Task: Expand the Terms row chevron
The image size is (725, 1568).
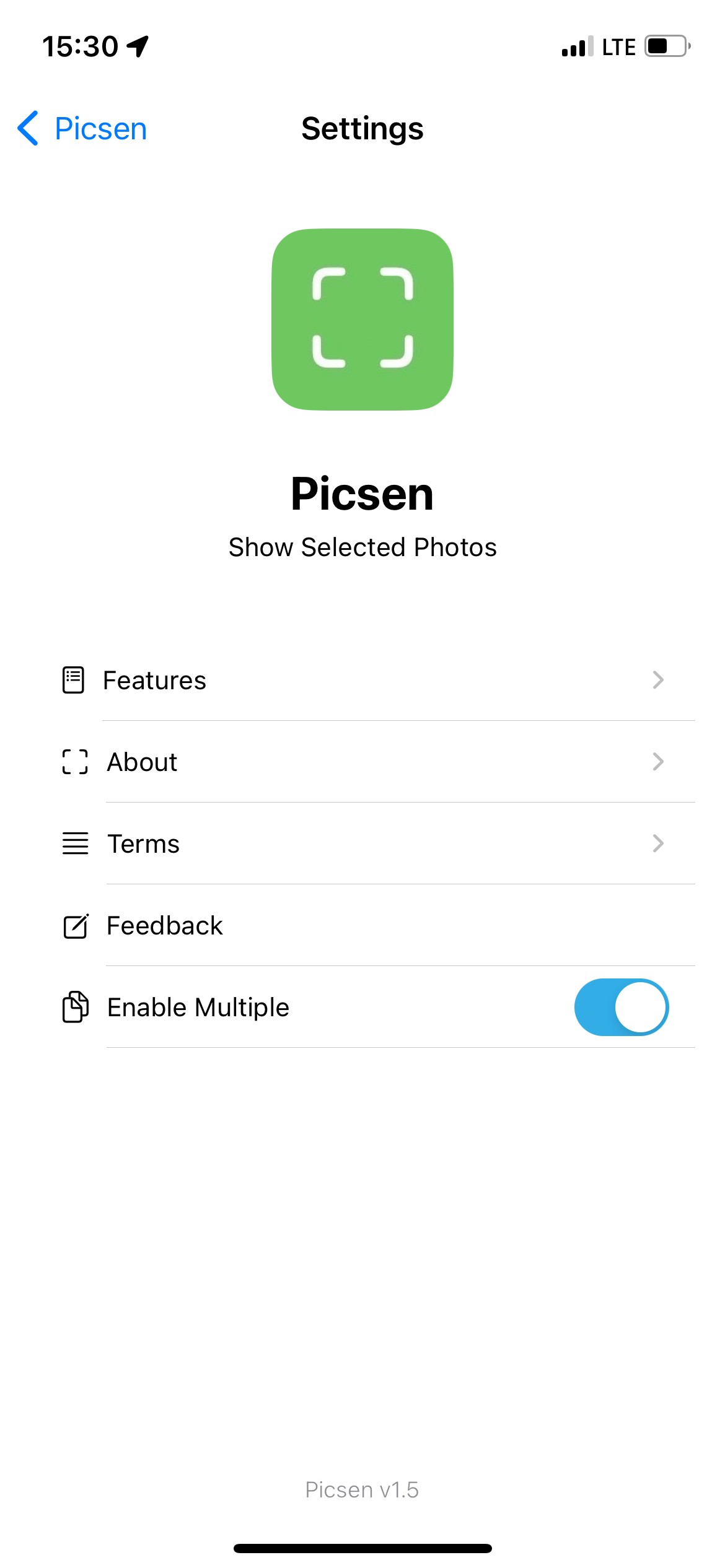Action: 658,843
